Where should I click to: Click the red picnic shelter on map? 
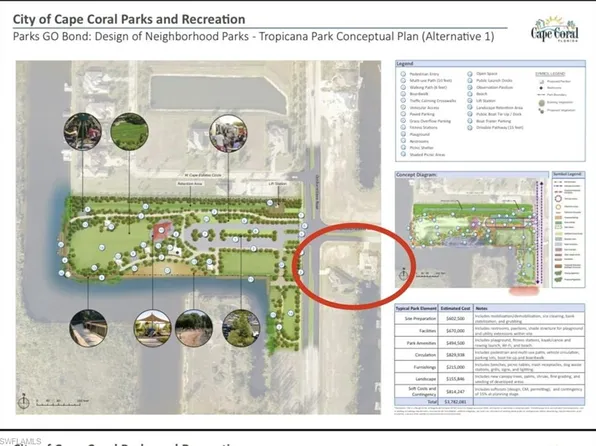click(x=162, y=231)
